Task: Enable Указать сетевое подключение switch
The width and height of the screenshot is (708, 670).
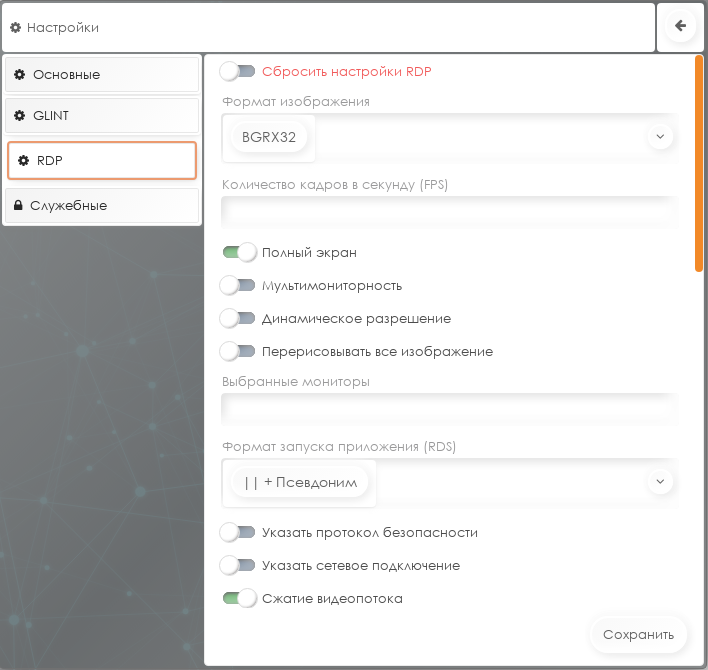Action: click(x=238, y=566)
